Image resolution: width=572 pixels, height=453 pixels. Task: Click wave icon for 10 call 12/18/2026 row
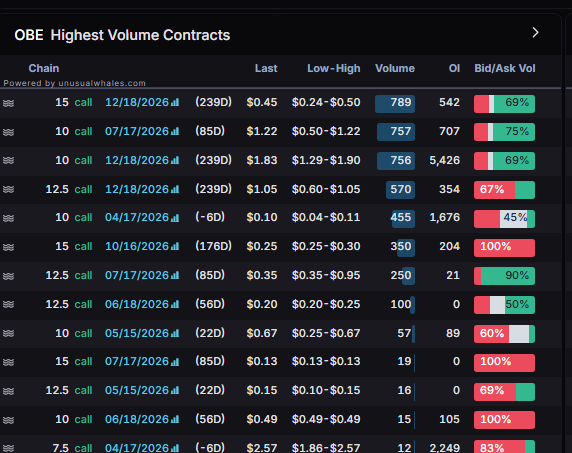[x=8, y=160]
